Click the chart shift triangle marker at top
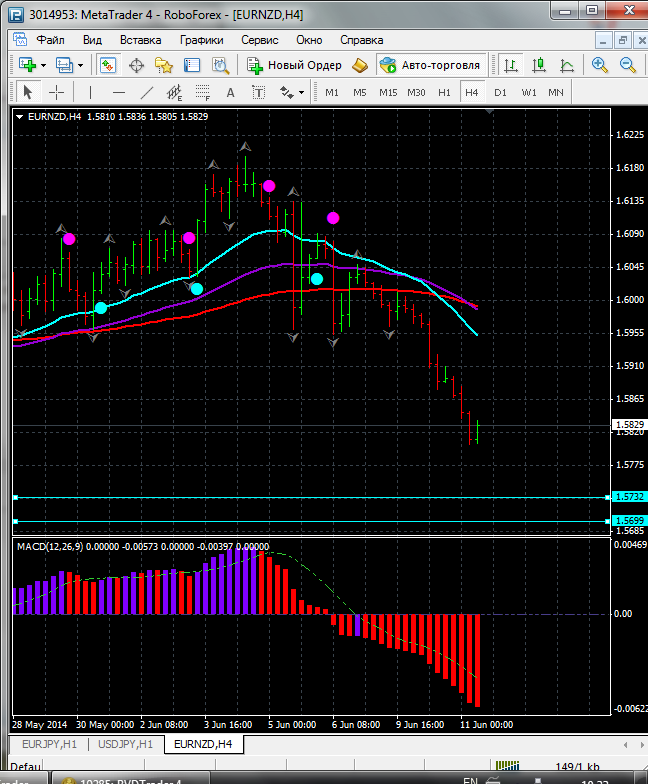The width and height of the screenshot is (660, 784). point(490,112)
